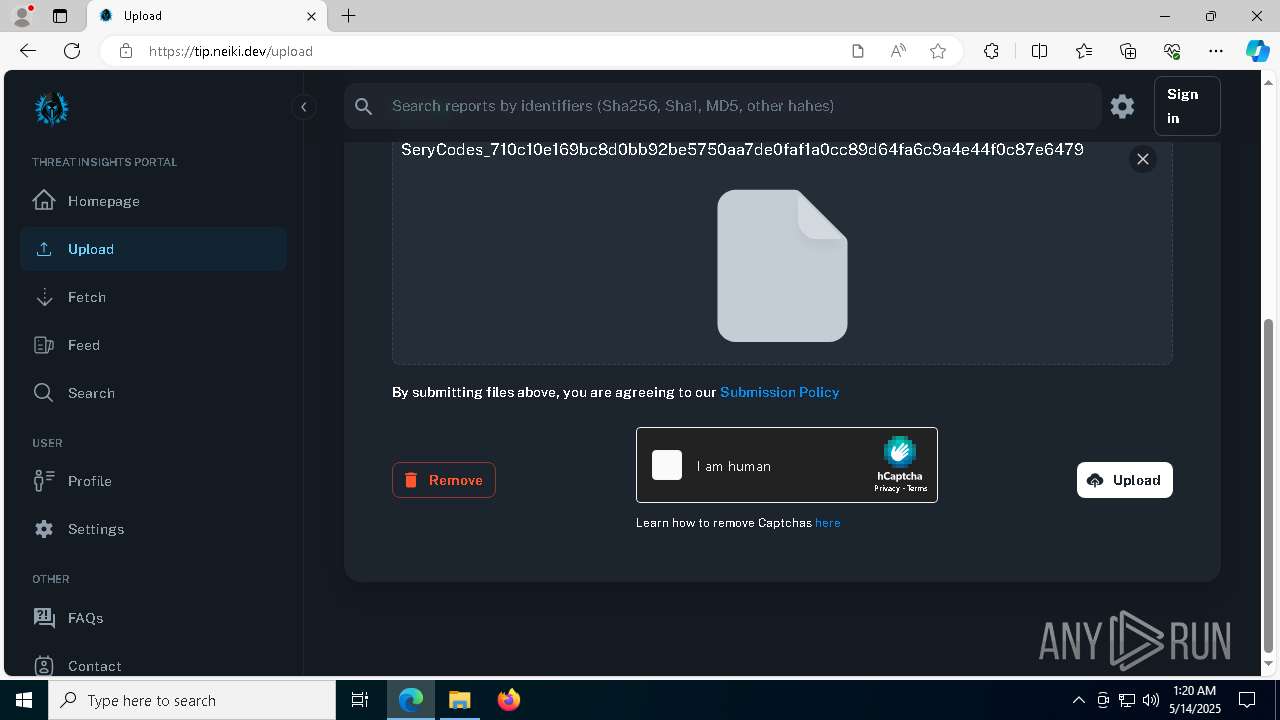Screen dimensions: 1280x720
Task: Click the Profile user icon
Action: (x=44, y=481)
